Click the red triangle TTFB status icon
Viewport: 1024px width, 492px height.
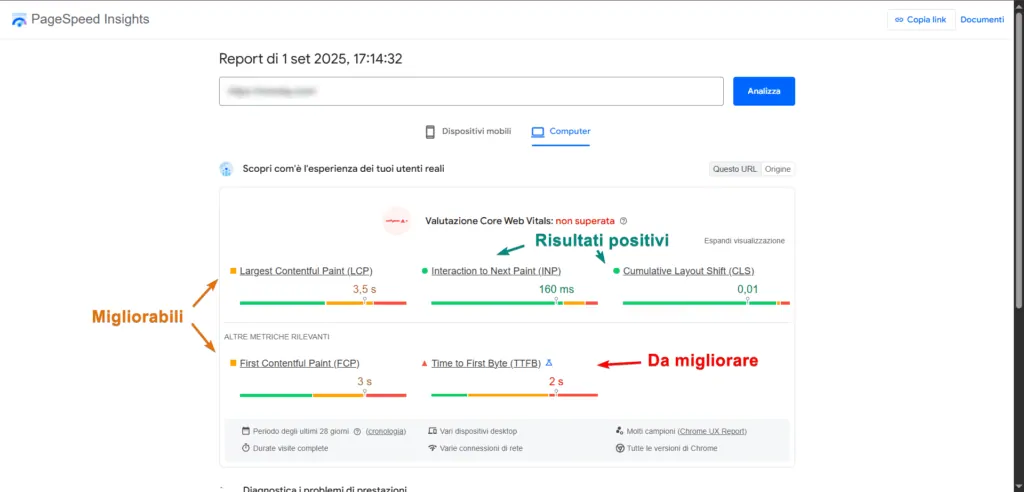424,363
